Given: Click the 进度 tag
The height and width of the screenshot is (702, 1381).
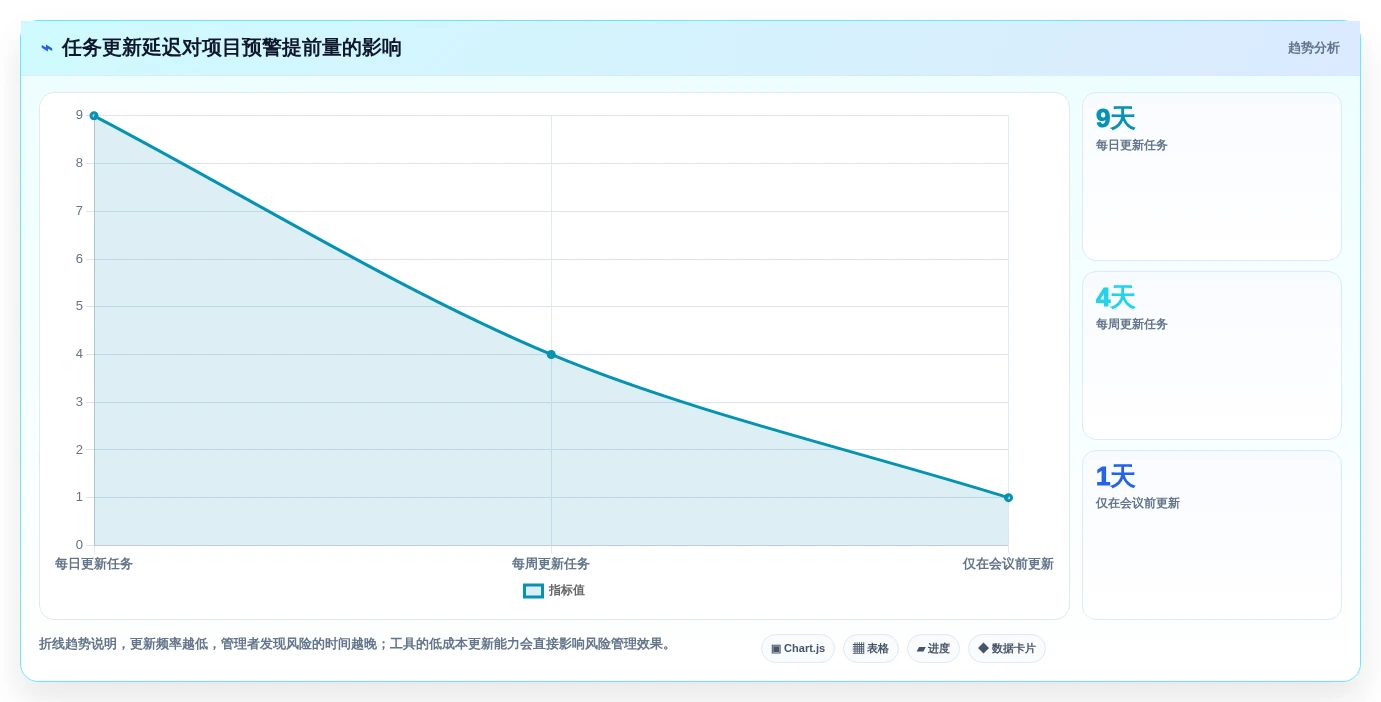Looking at the screenshot, I should pos(933,648).
